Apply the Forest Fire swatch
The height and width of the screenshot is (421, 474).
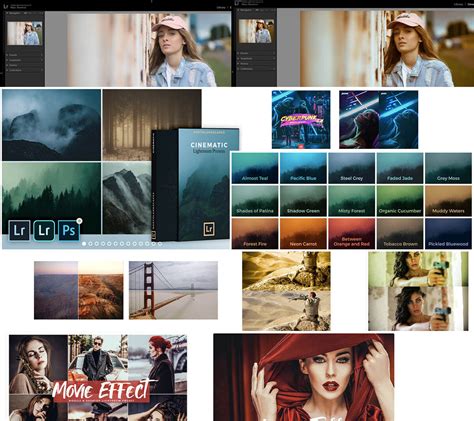(255, 234)
